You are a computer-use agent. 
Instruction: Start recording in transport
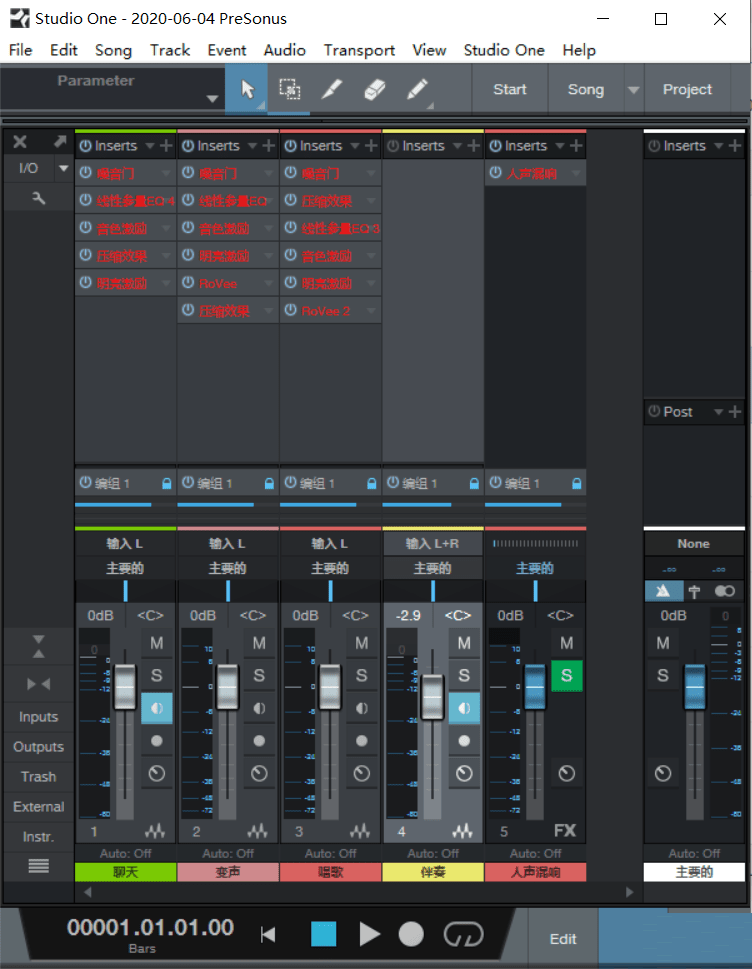pyautogui.click(x=411, y=934)
